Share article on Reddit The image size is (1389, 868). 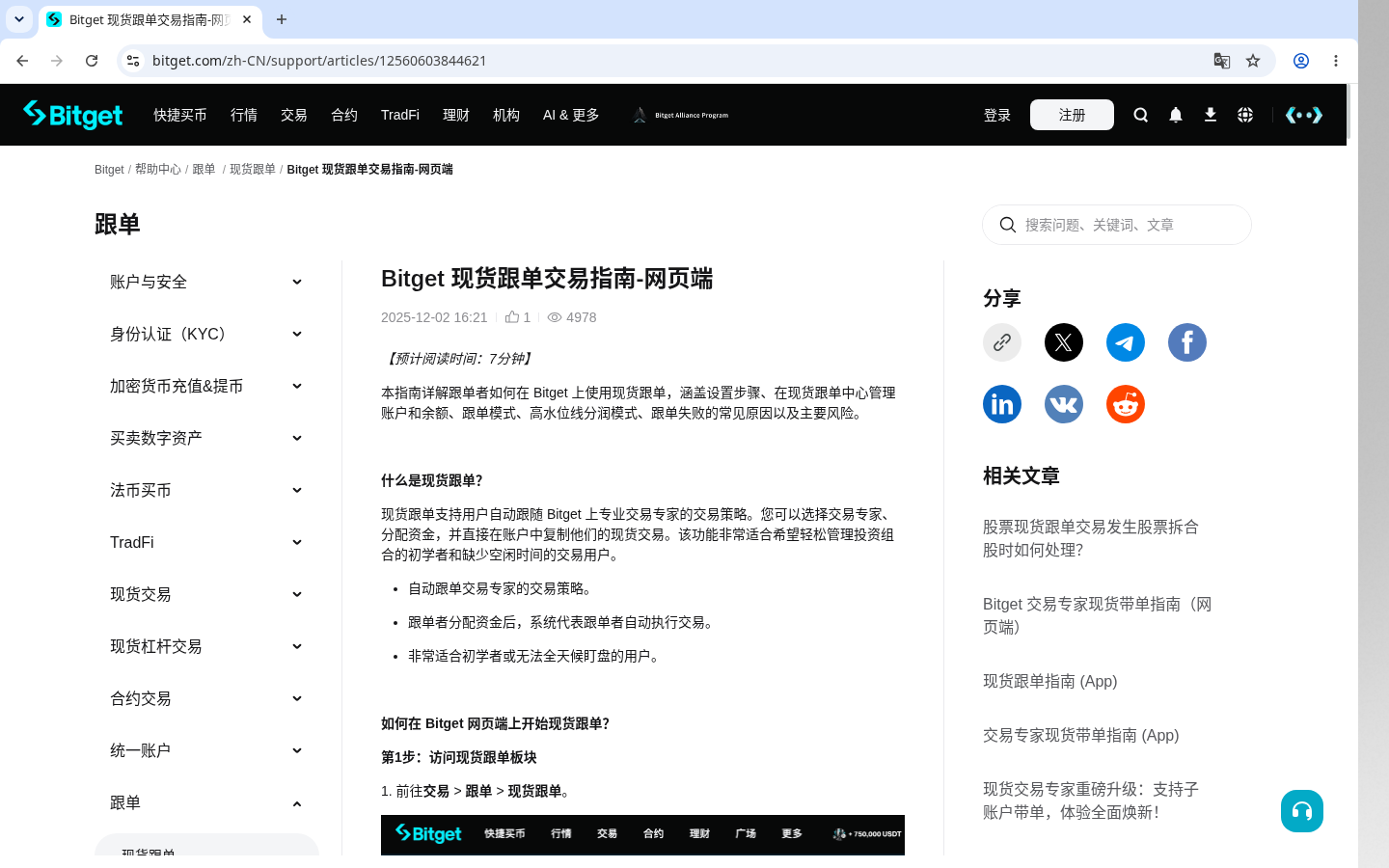point(1126,404)
